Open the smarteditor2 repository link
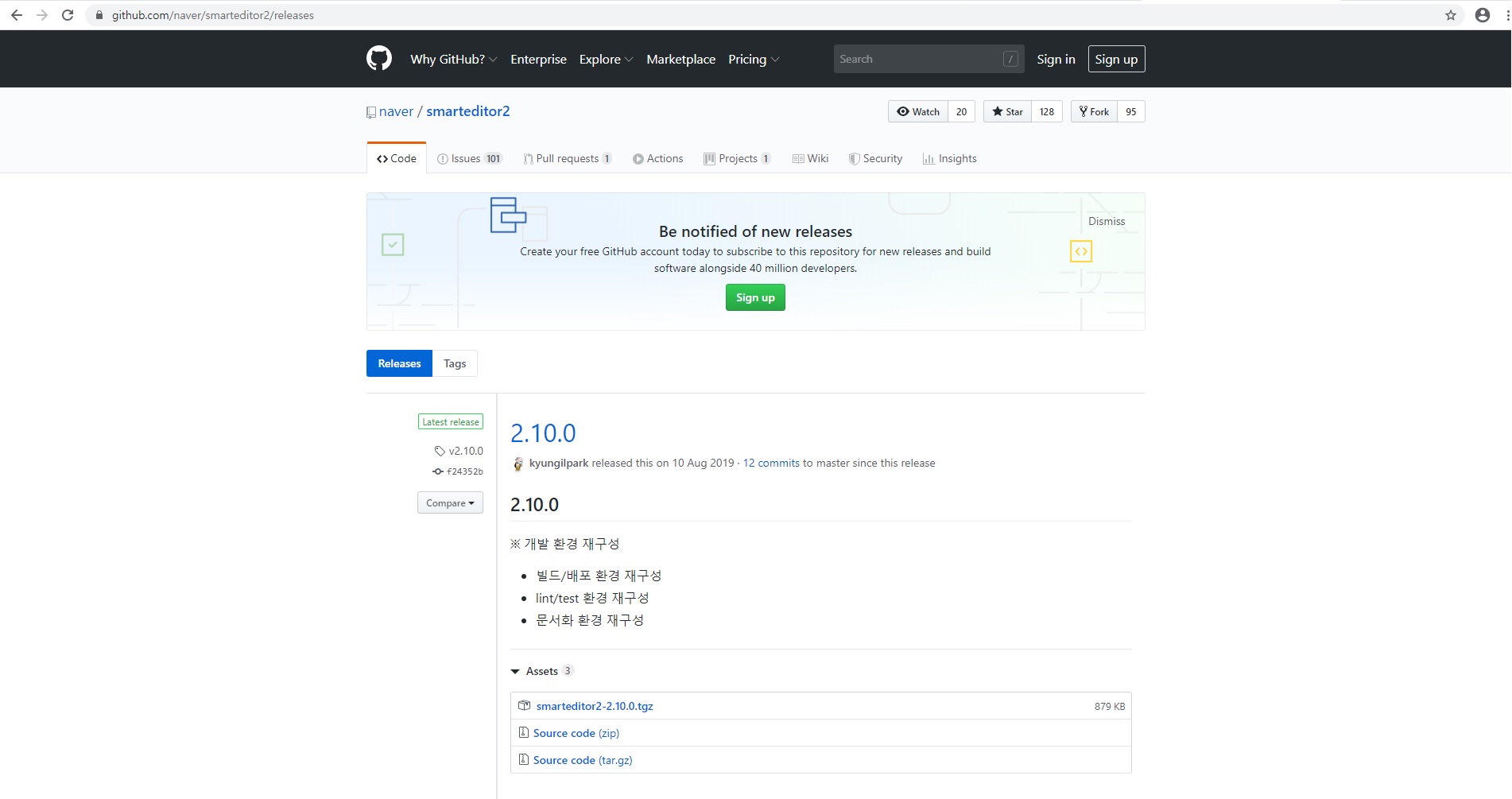 pos(468,111)
